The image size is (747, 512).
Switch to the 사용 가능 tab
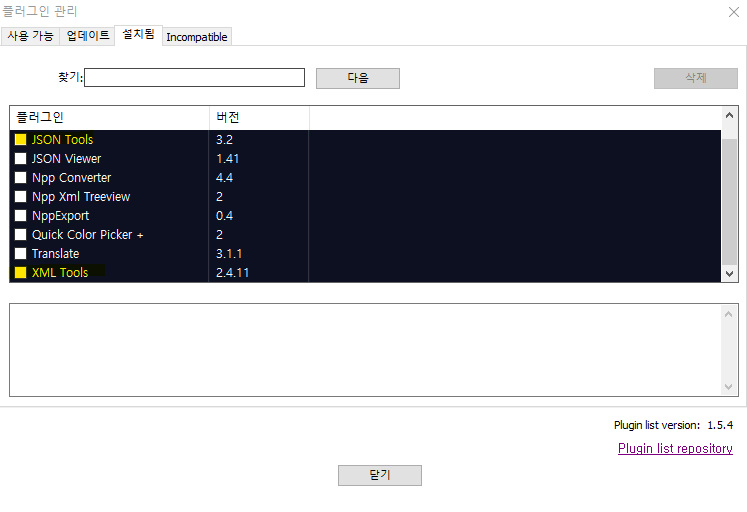coord(31,36)
